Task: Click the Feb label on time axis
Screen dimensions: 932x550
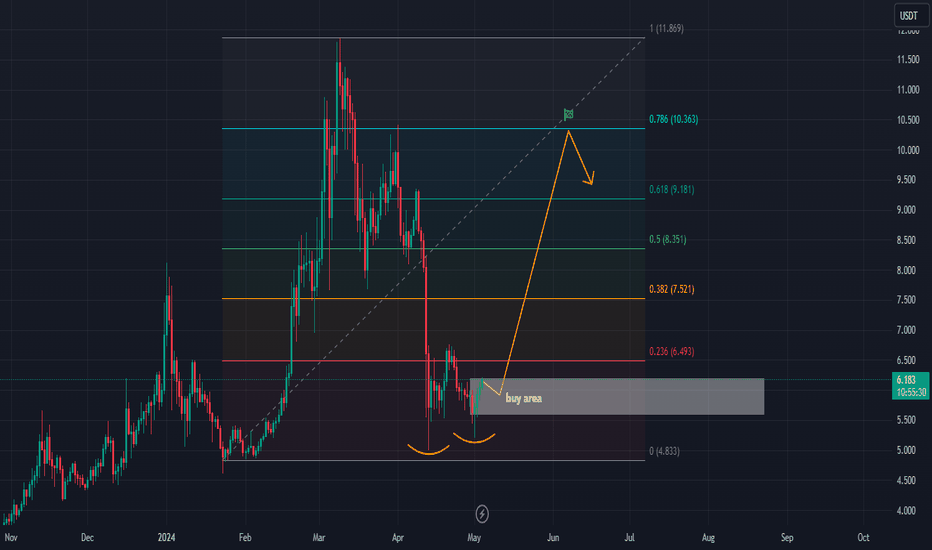Action: pyautogui.click(x=245, y=538)
